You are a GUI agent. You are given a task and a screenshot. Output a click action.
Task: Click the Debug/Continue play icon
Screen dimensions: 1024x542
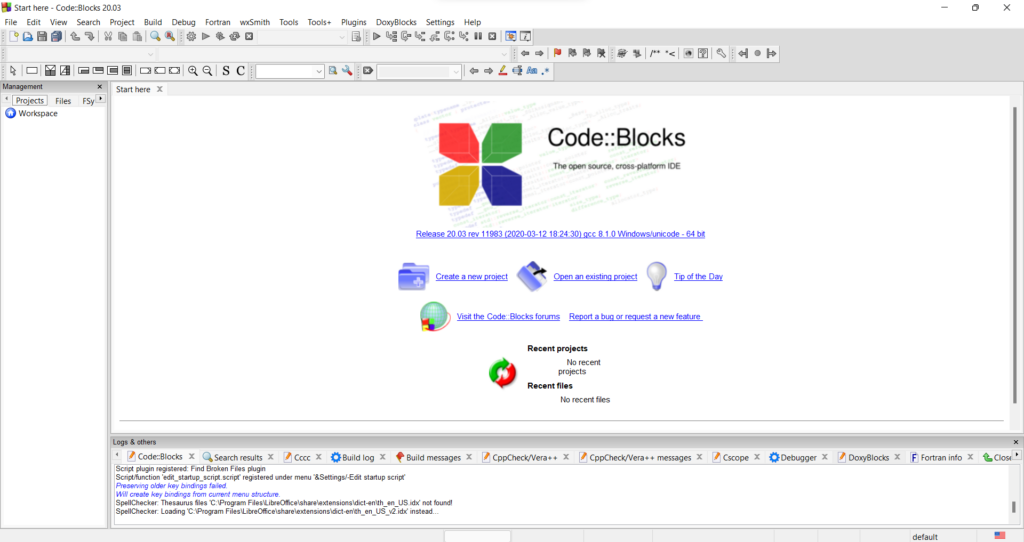click(377, 37)
